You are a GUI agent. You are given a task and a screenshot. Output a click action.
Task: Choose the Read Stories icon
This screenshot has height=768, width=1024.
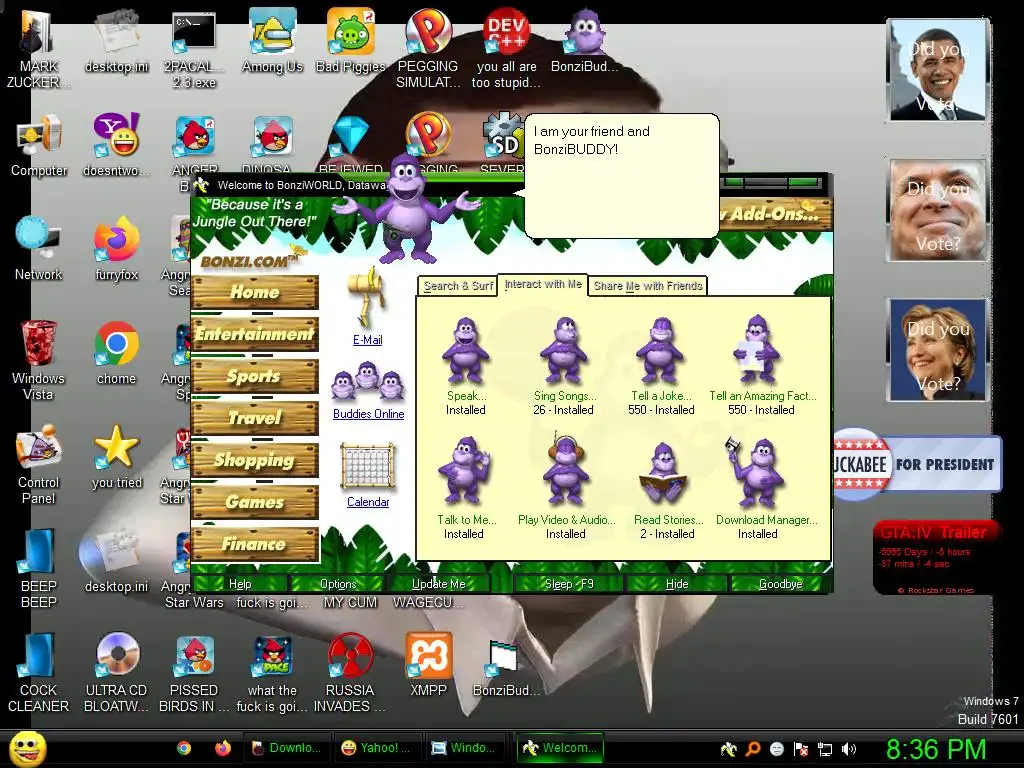coord(663,474)
